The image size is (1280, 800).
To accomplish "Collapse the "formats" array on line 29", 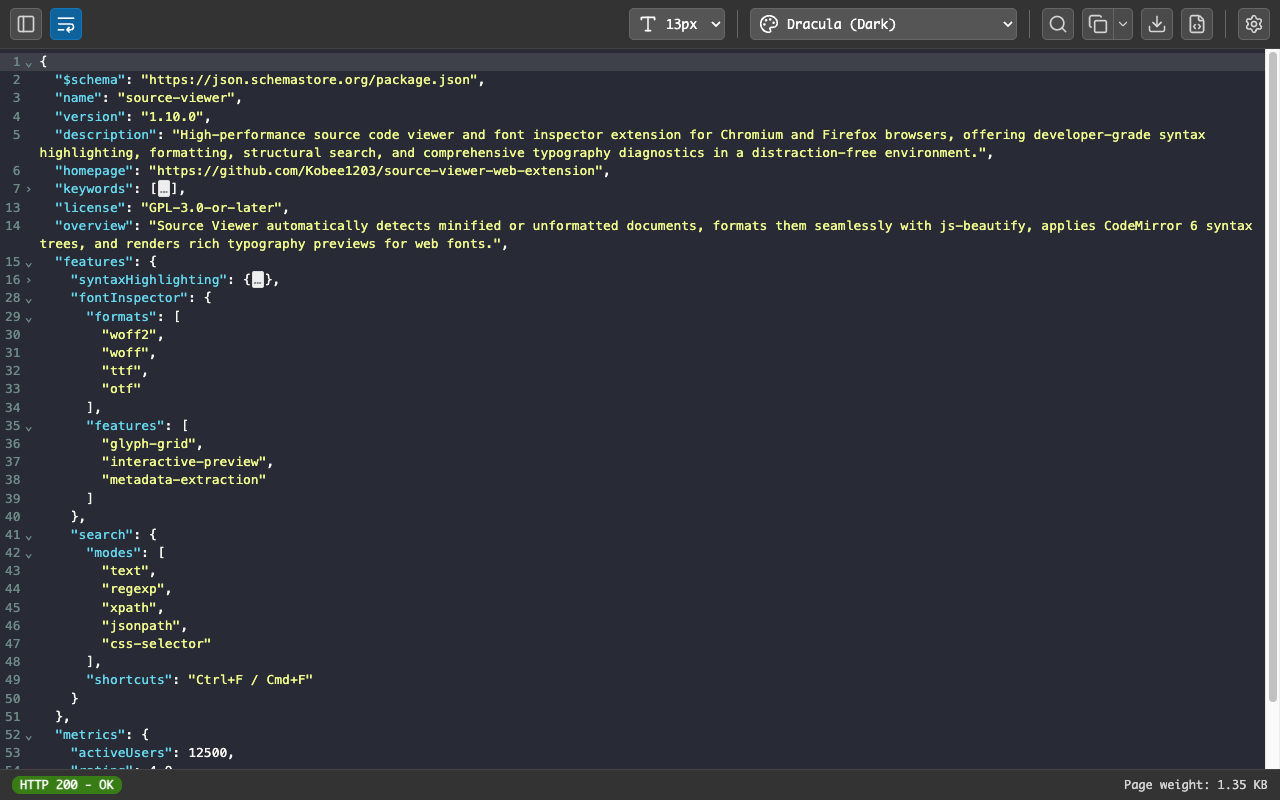I will point(29,317).
